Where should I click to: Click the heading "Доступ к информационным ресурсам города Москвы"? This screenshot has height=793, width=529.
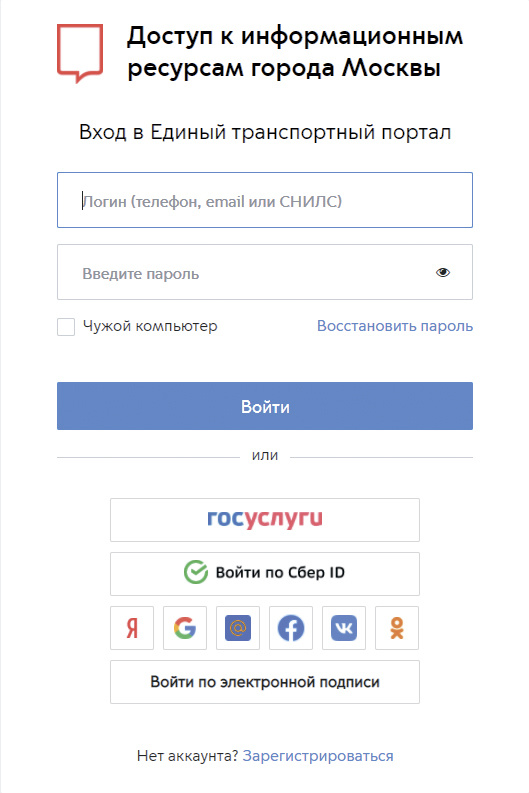(295, 52)
